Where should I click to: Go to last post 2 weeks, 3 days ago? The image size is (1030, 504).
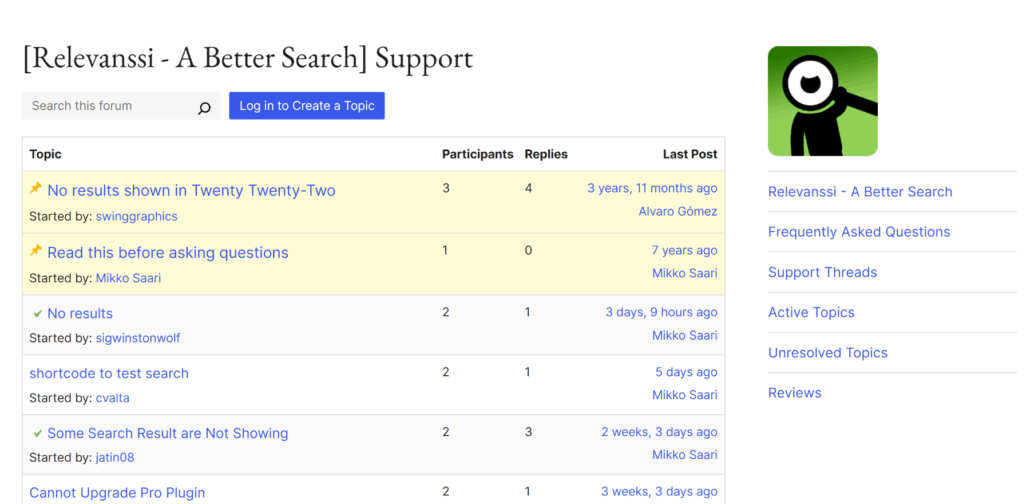659,432
